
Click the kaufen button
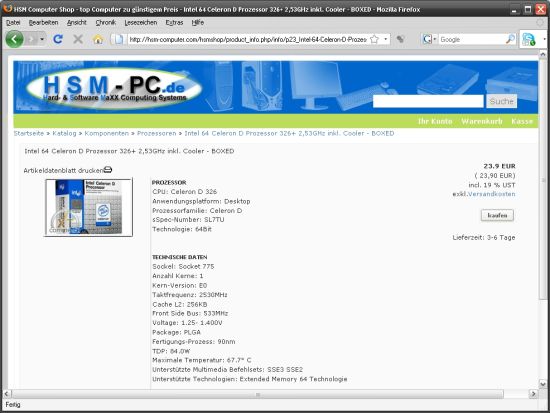pos(497,215)
